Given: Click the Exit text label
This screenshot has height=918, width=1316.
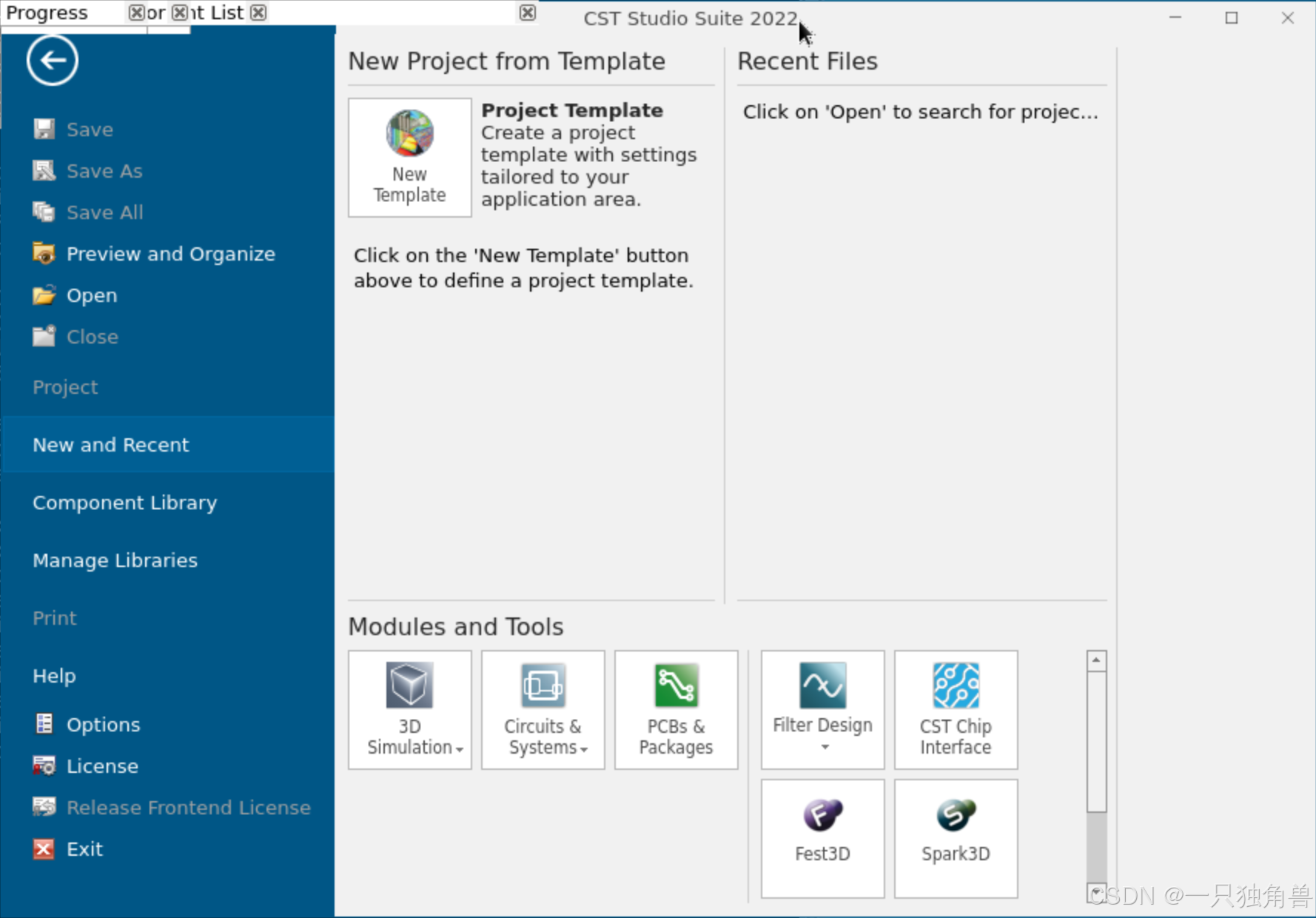Looking at the screenshot, I should [84, 849].
